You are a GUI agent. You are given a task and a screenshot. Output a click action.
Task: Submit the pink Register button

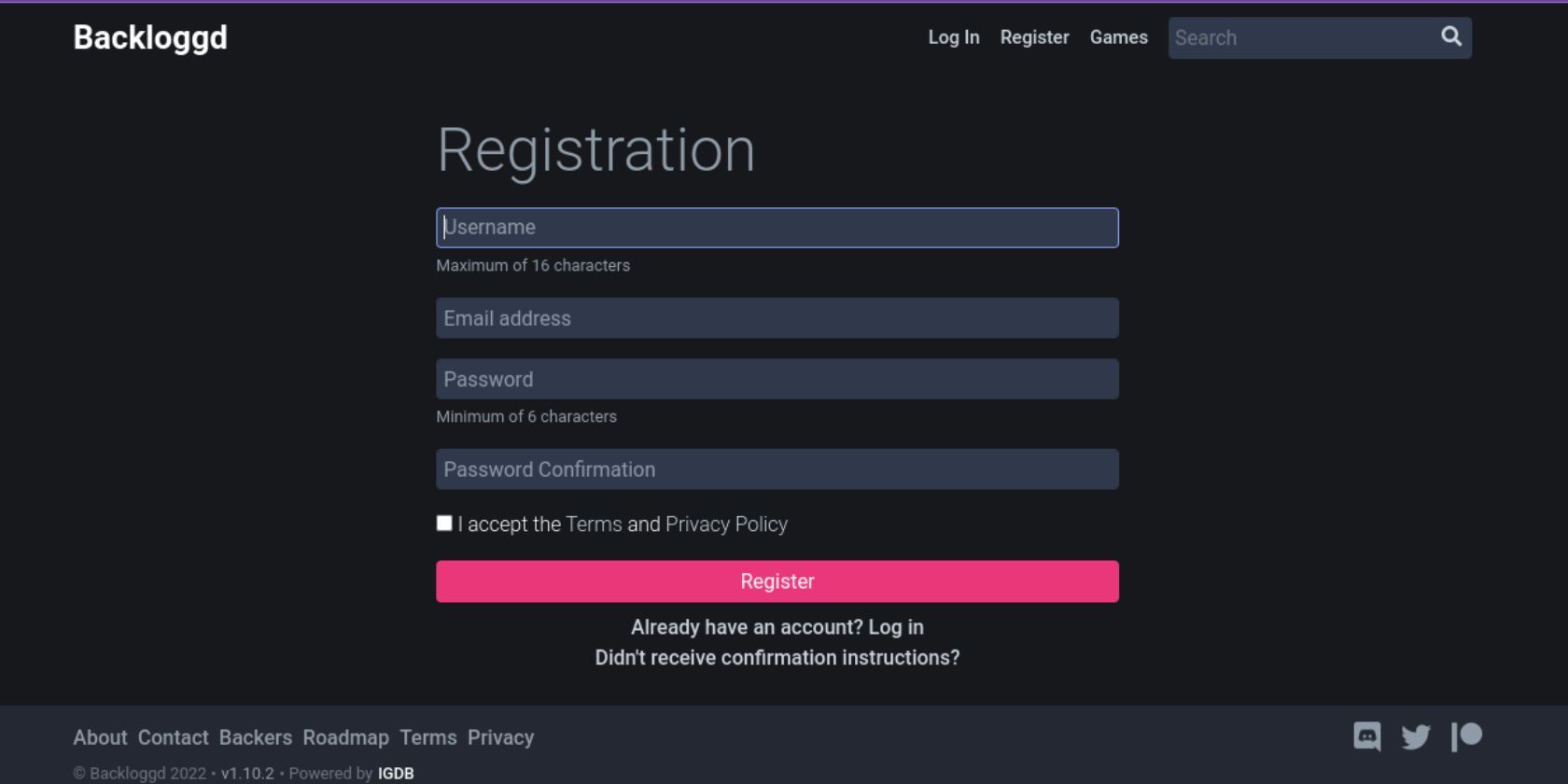[777, 581]
